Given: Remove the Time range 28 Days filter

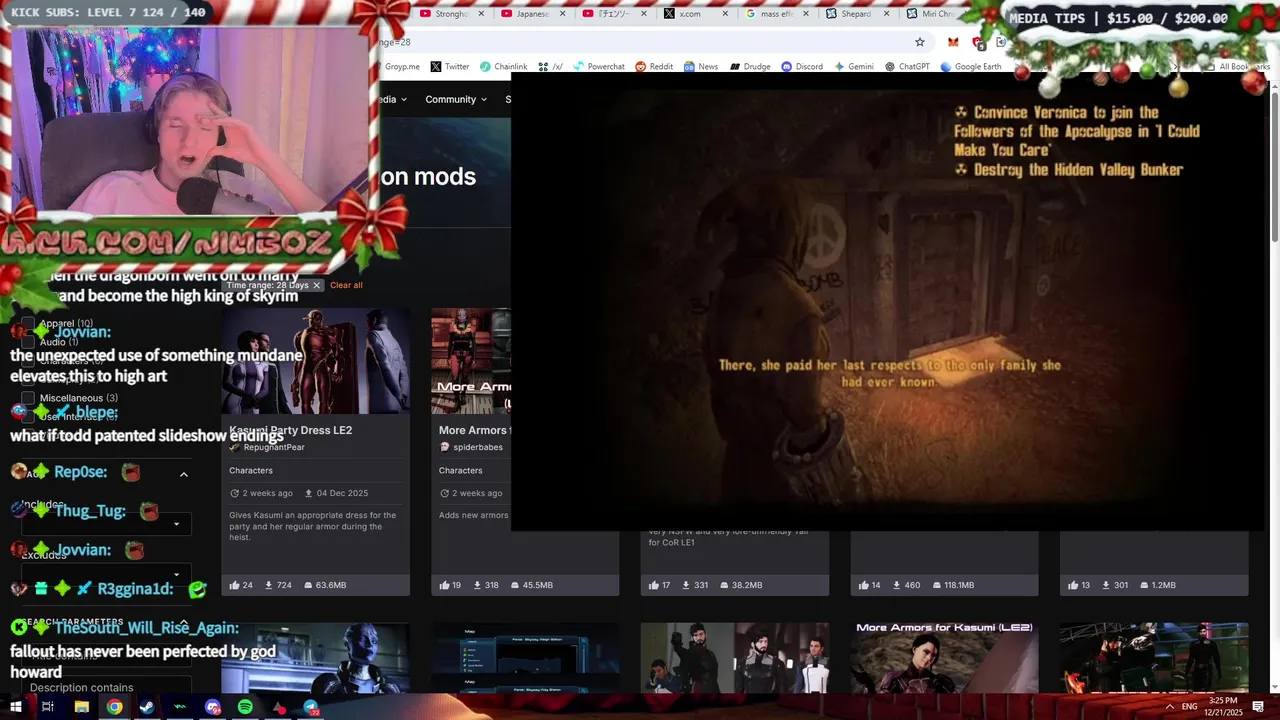Looking at the screenshot, I should point(316,285).
